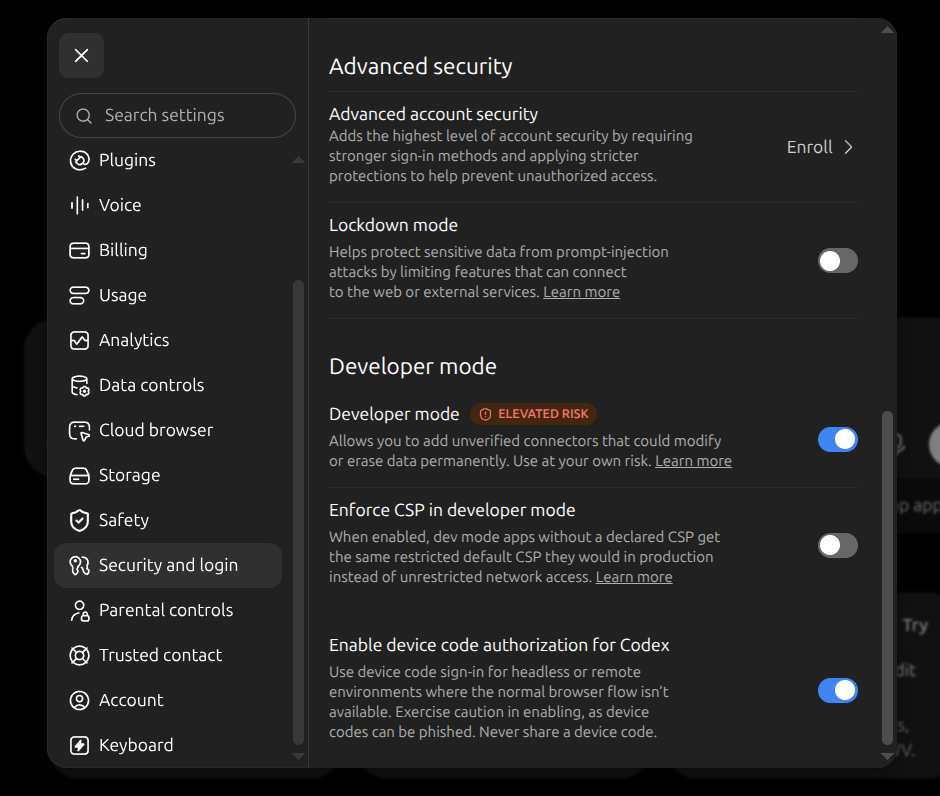The image size is (940, 796).
Task: Click the Voice waveform icon
Action: pos(80,205)
